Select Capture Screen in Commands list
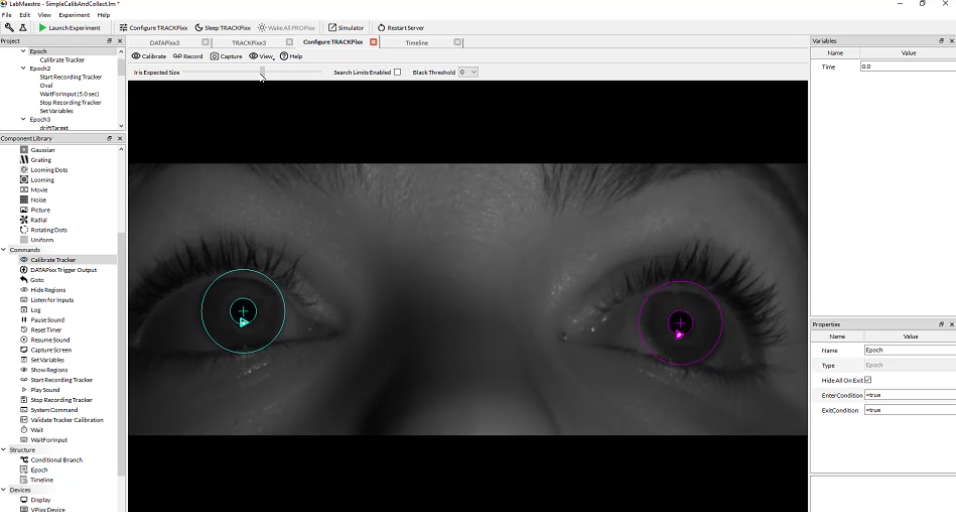Viewport: 956px width, 512px height. point(50,350)
